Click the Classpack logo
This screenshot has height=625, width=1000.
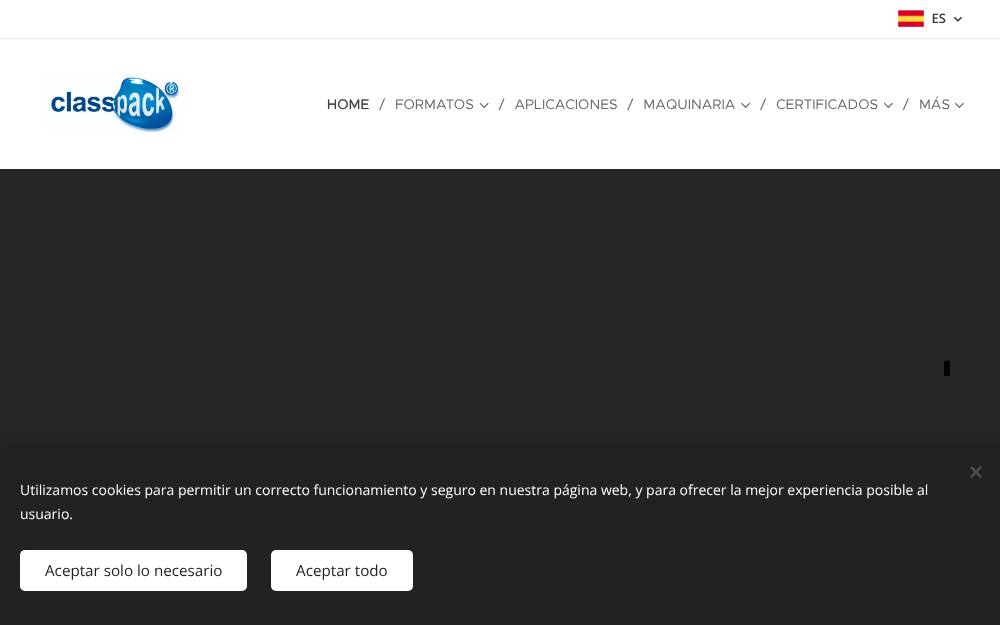114,104
